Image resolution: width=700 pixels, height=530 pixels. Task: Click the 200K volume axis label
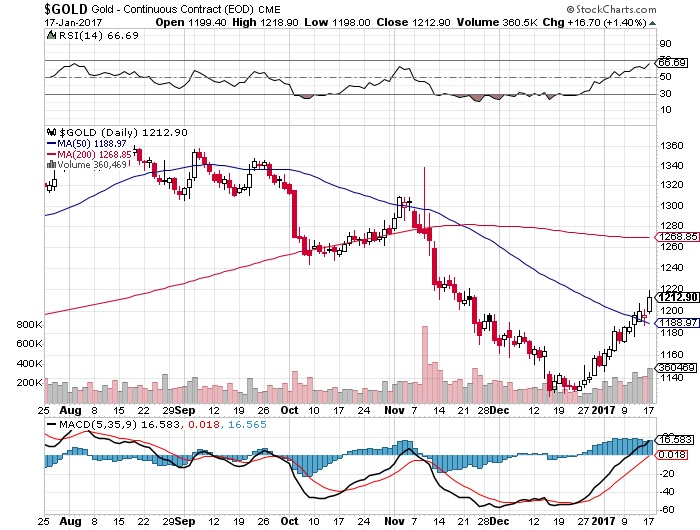tap(29, 383)
